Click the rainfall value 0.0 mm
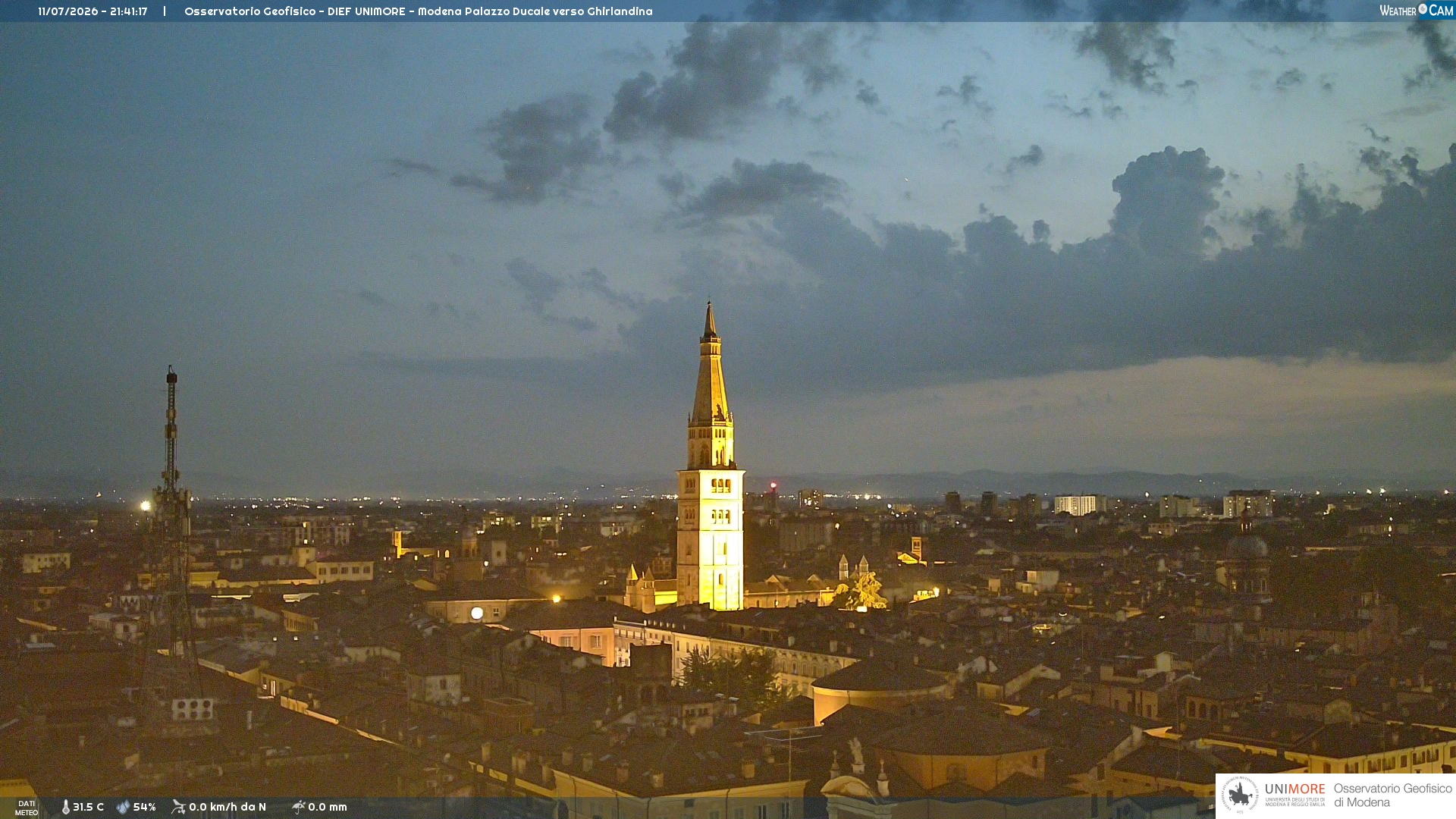This screenshot has width=1456, height=819. (327, 807)
